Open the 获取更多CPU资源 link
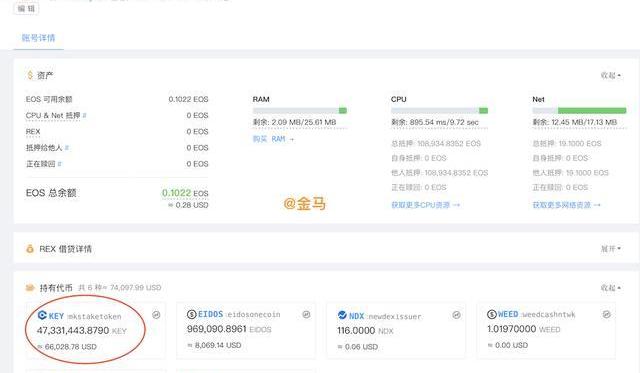Viewport: 640px width, 373px height. (425, 205)
